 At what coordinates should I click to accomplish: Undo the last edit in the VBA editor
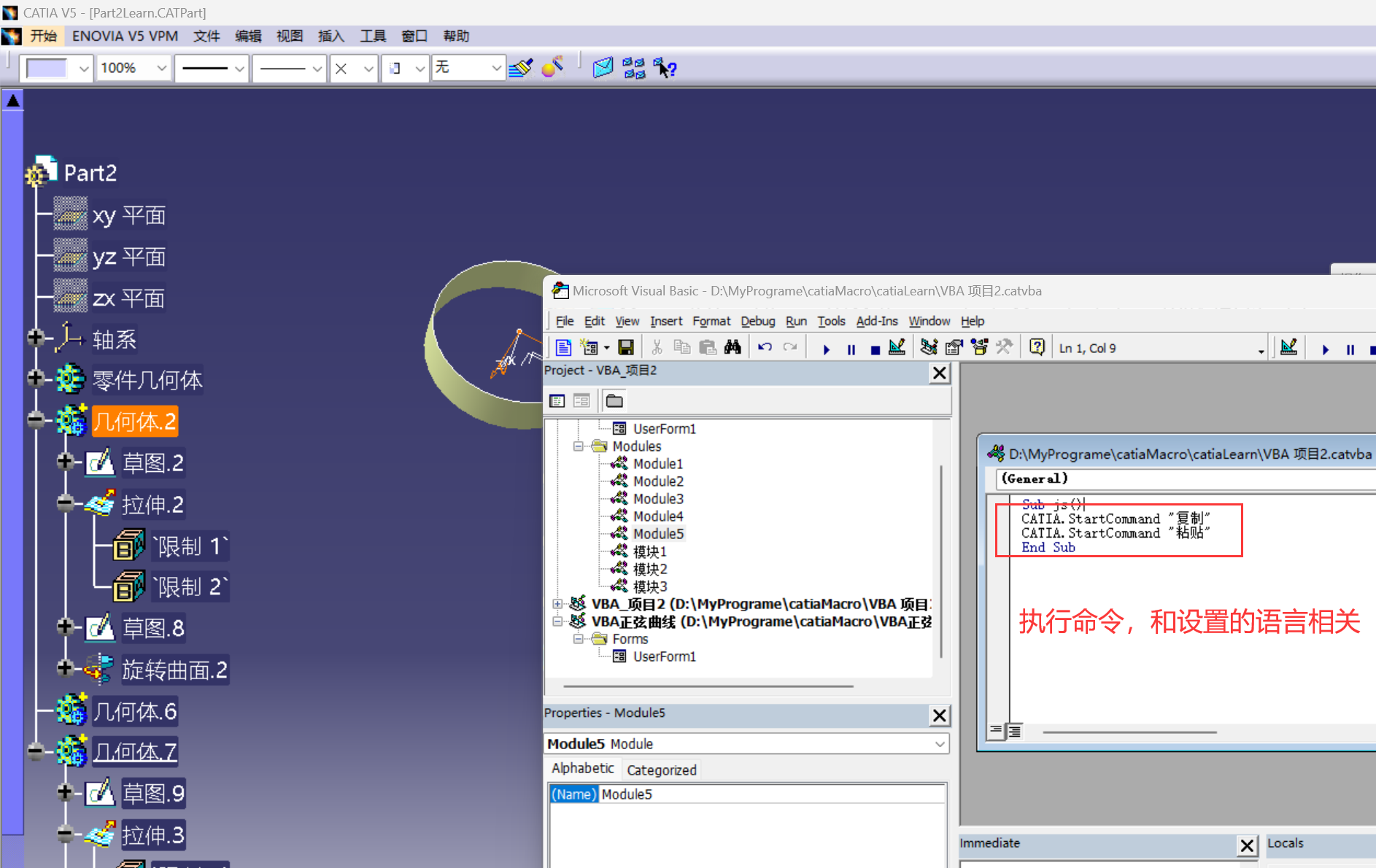[x=765, y=348]
